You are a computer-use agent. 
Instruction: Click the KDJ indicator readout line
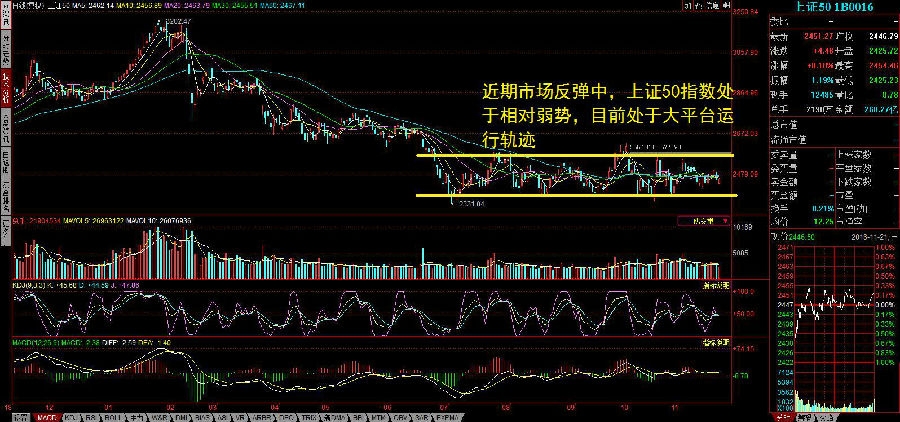point(76,285)
